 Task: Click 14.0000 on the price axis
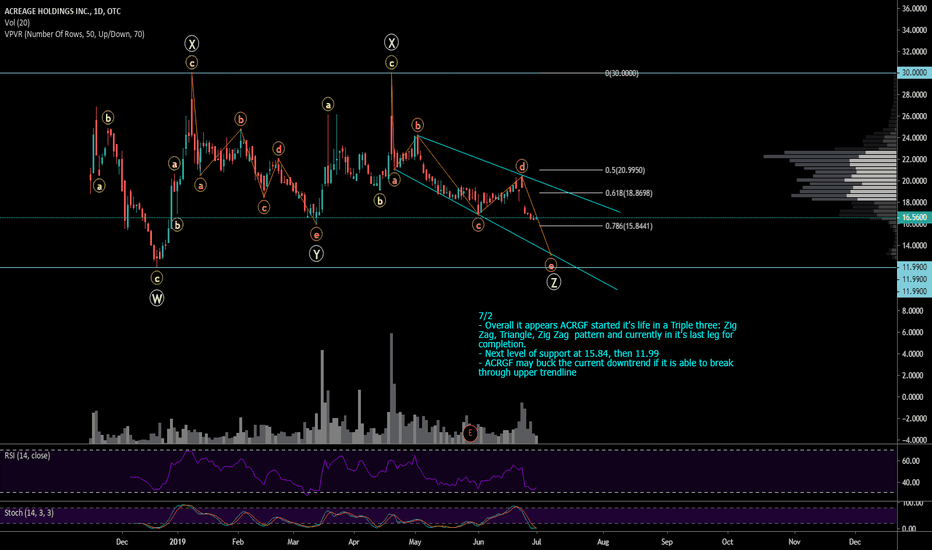click(x=914, y=246)
